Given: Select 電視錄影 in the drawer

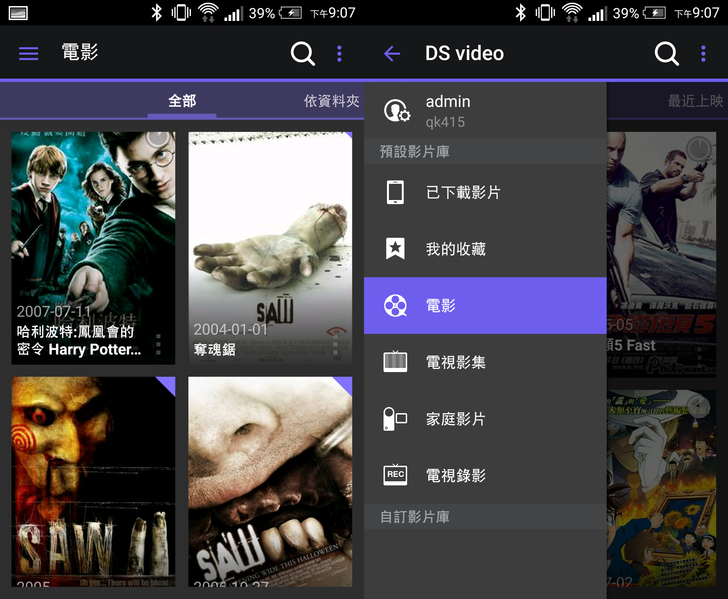Looking at the screenshot, I should [x=485, y=475].
